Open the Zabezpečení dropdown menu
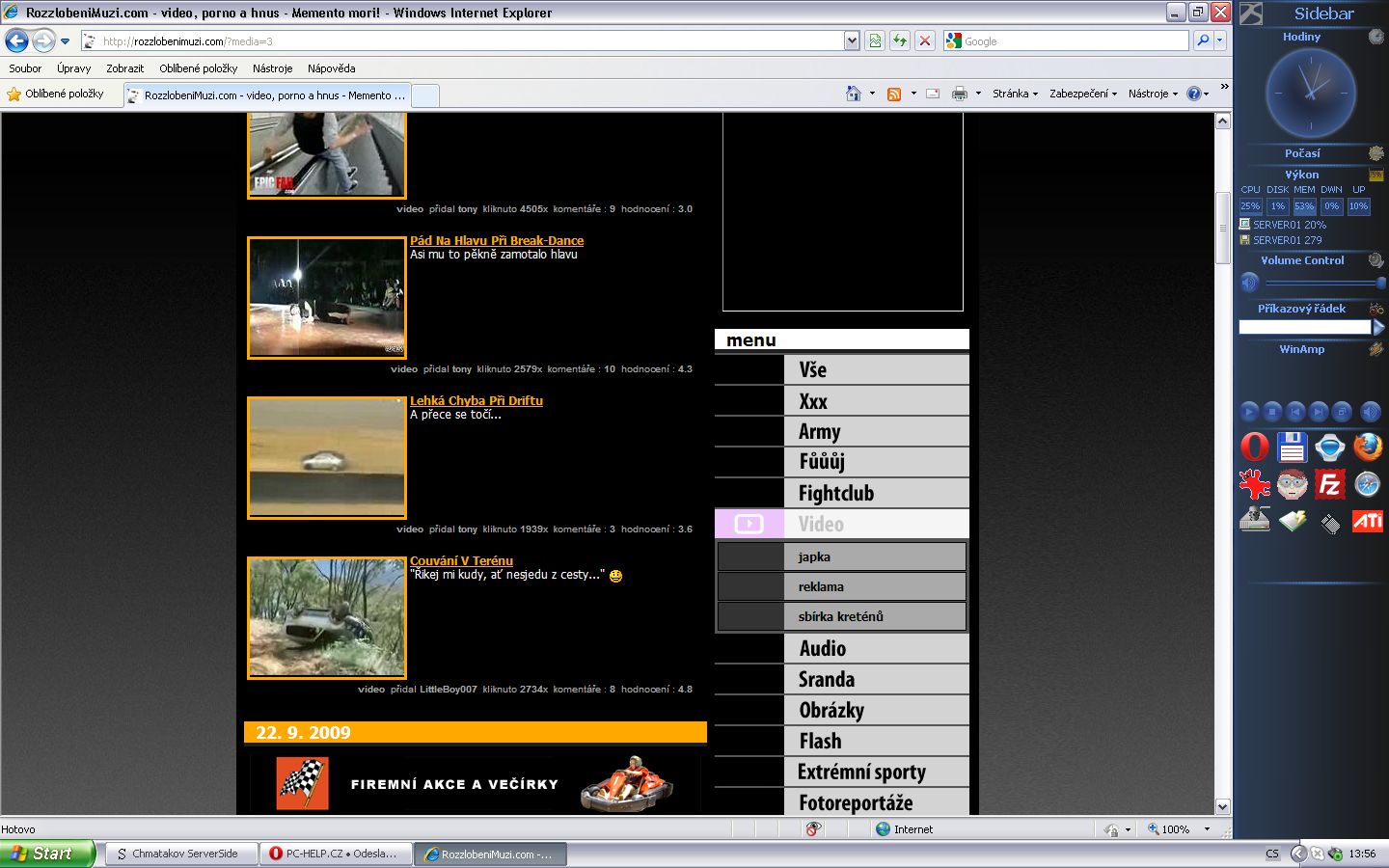The width and height of the screenshot is (1389, 868). 1082,94
